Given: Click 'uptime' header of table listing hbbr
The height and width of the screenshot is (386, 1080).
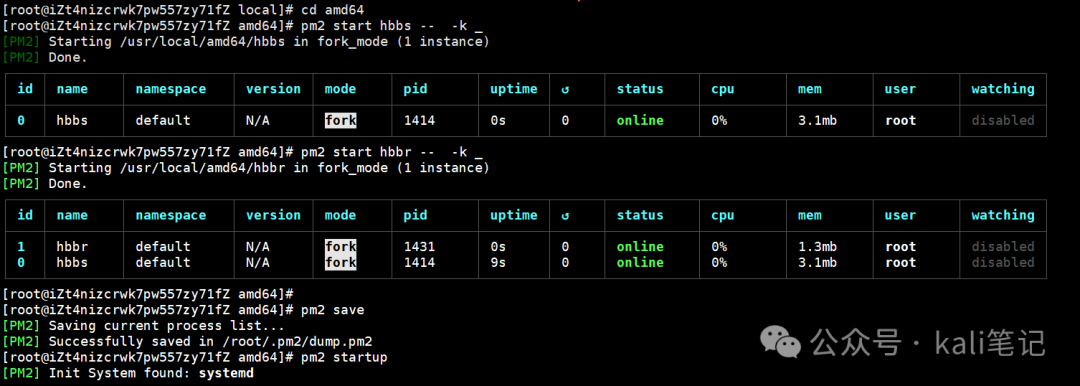Looking at the screenshot, I should coord(514,215).
